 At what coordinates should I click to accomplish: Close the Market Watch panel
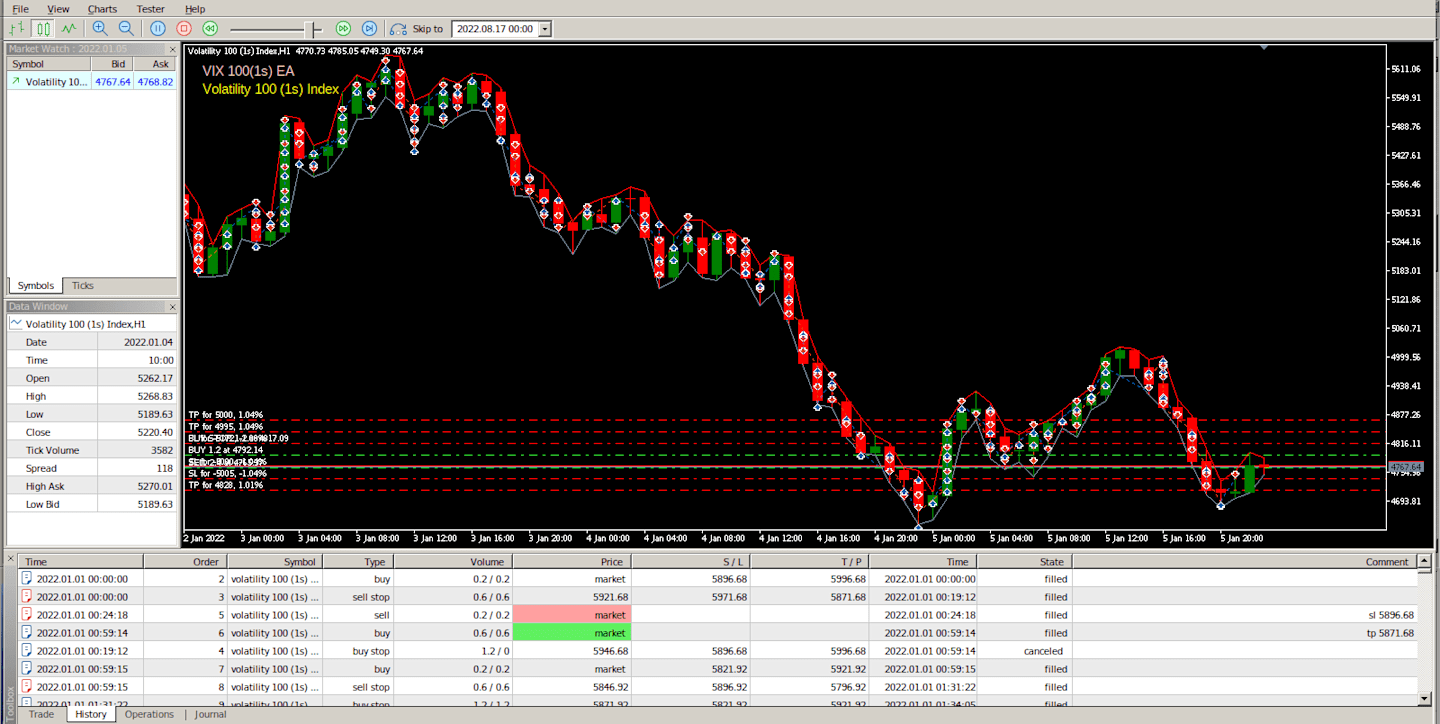172,49
